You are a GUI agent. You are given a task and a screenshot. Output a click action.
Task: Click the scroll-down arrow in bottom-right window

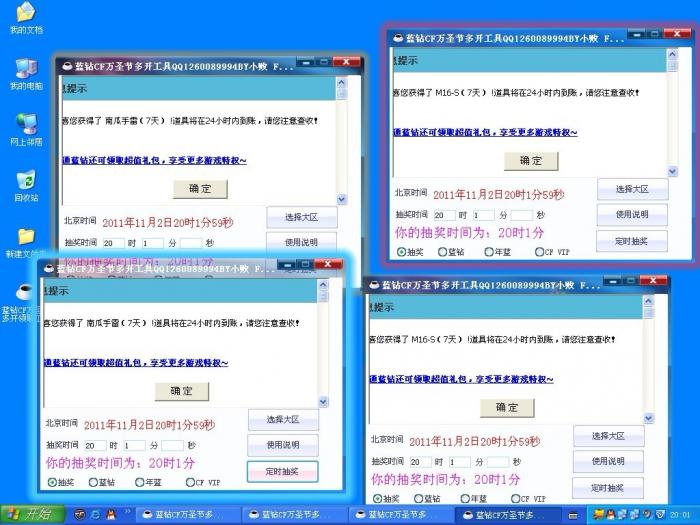point(648,418)
